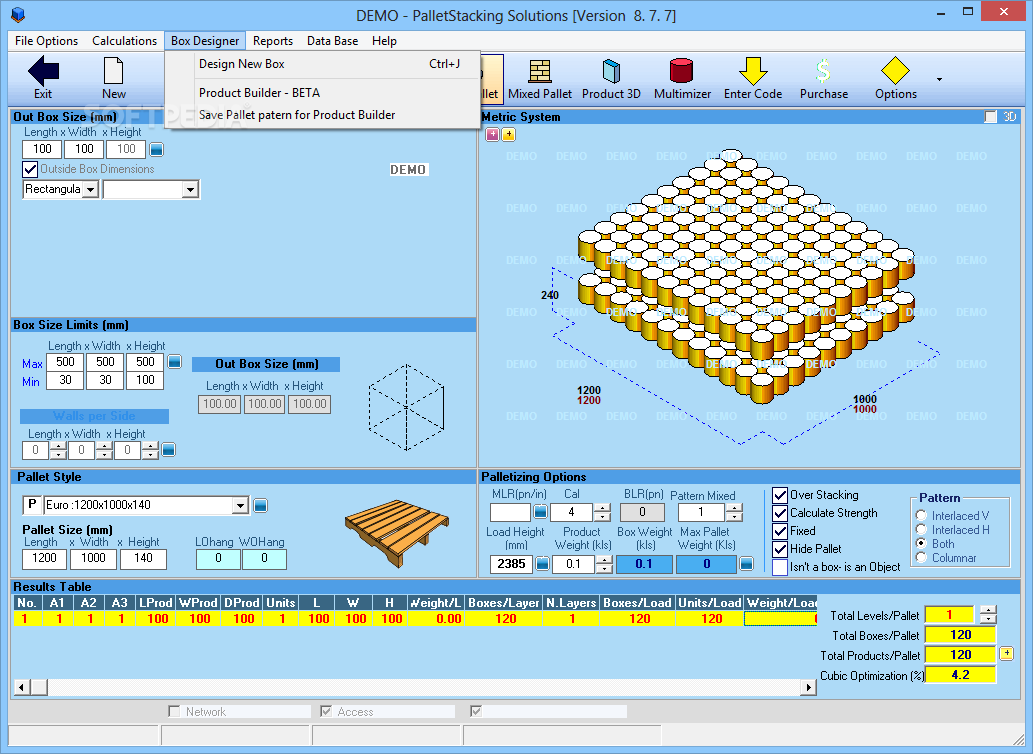Open the File Options menu
Viewport: 1033px width, 754px height.
click(46, 41)
